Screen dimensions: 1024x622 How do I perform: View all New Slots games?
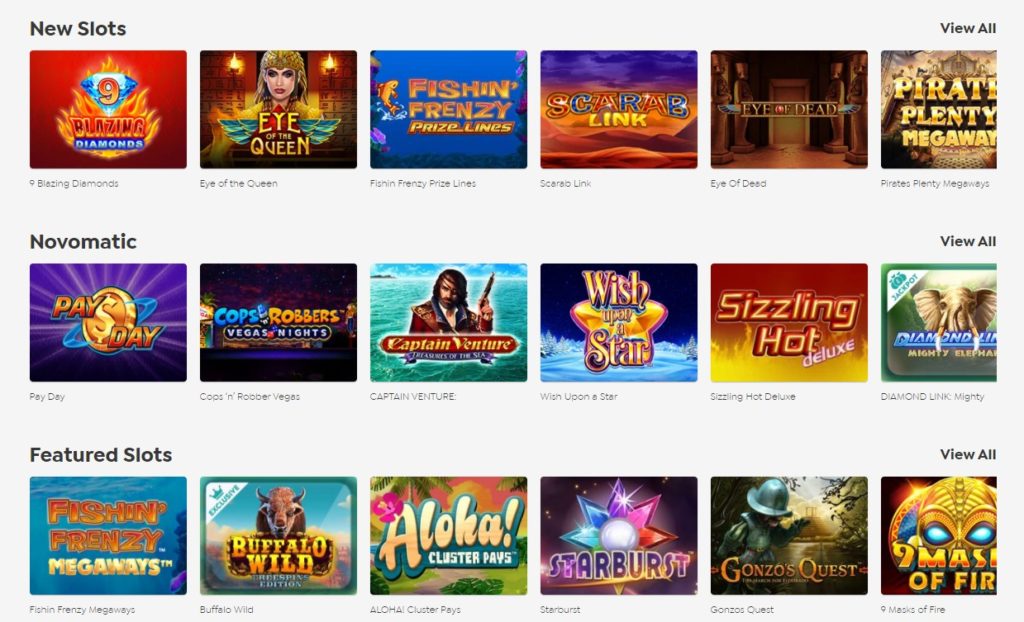coord(968,28)
